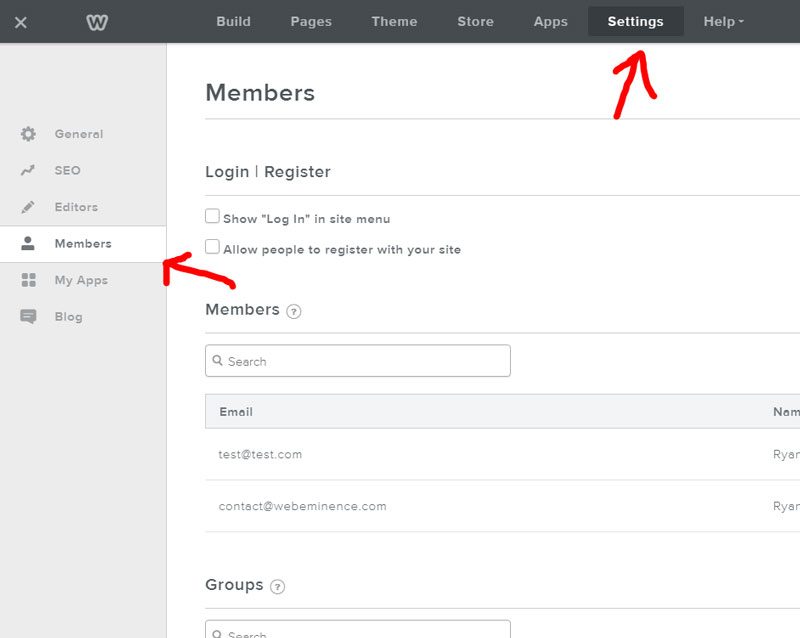Select the SEO sidebar icon
Image resolution: width=800 pixels, height=638 pixels.
coord(29,170)
